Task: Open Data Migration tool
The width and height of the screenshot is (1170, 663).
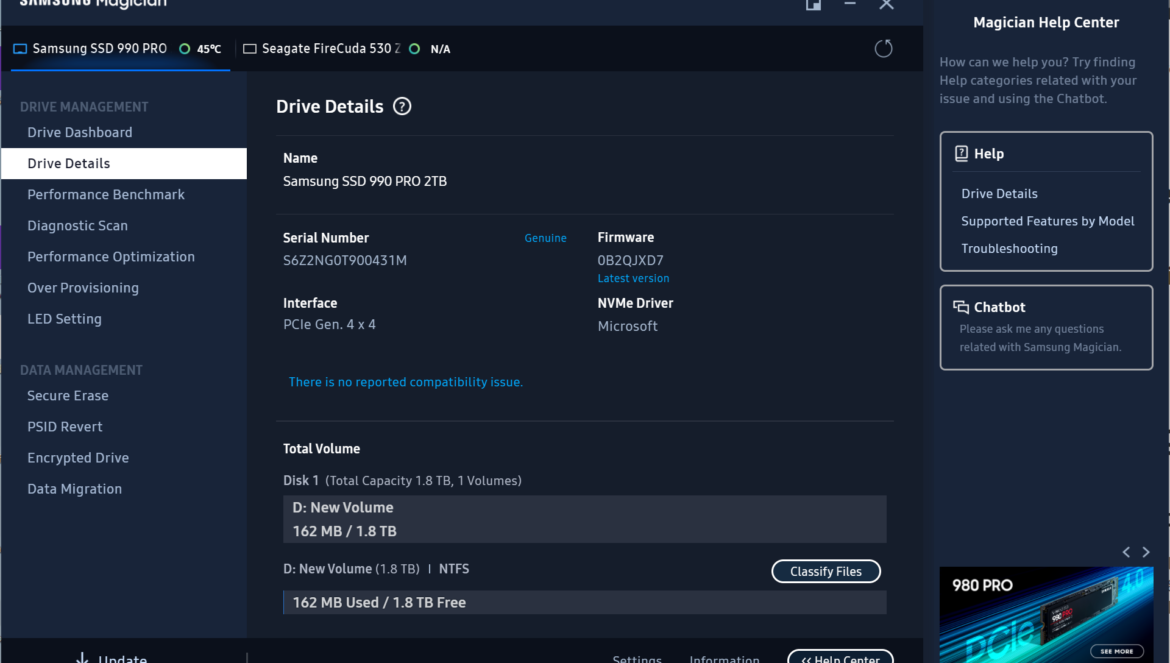Action: [x=75, y=489]
